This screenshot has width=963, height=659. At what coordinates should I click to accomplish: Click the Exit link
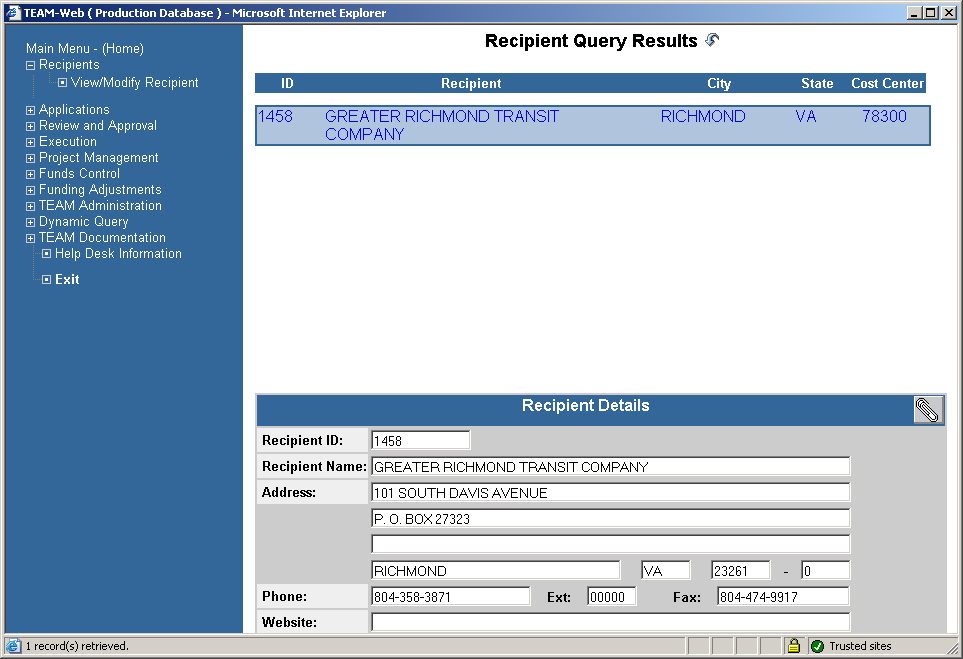click(67, 279)
